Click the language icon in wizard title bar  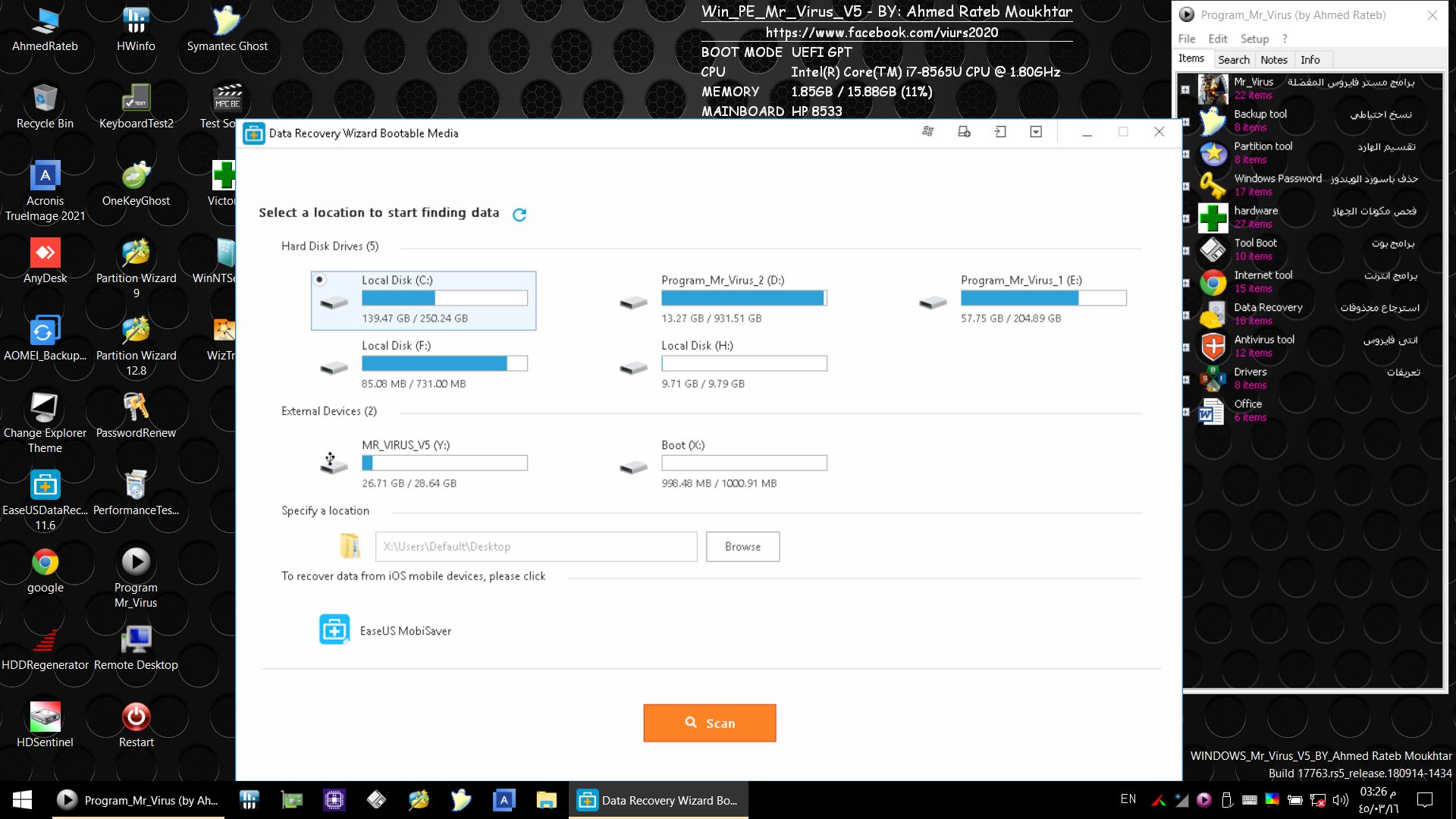pos(927,132)
